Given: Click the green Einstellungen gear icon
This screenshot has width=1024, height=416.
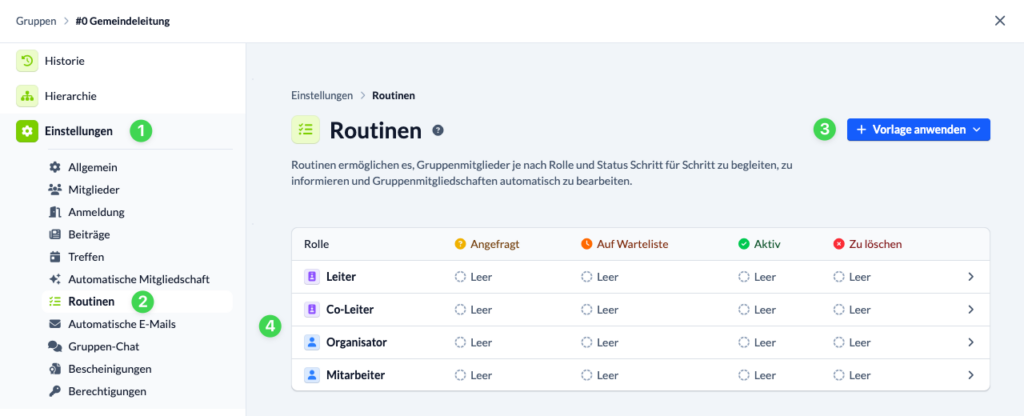Looking at the screenshot, I should (27, 131).
